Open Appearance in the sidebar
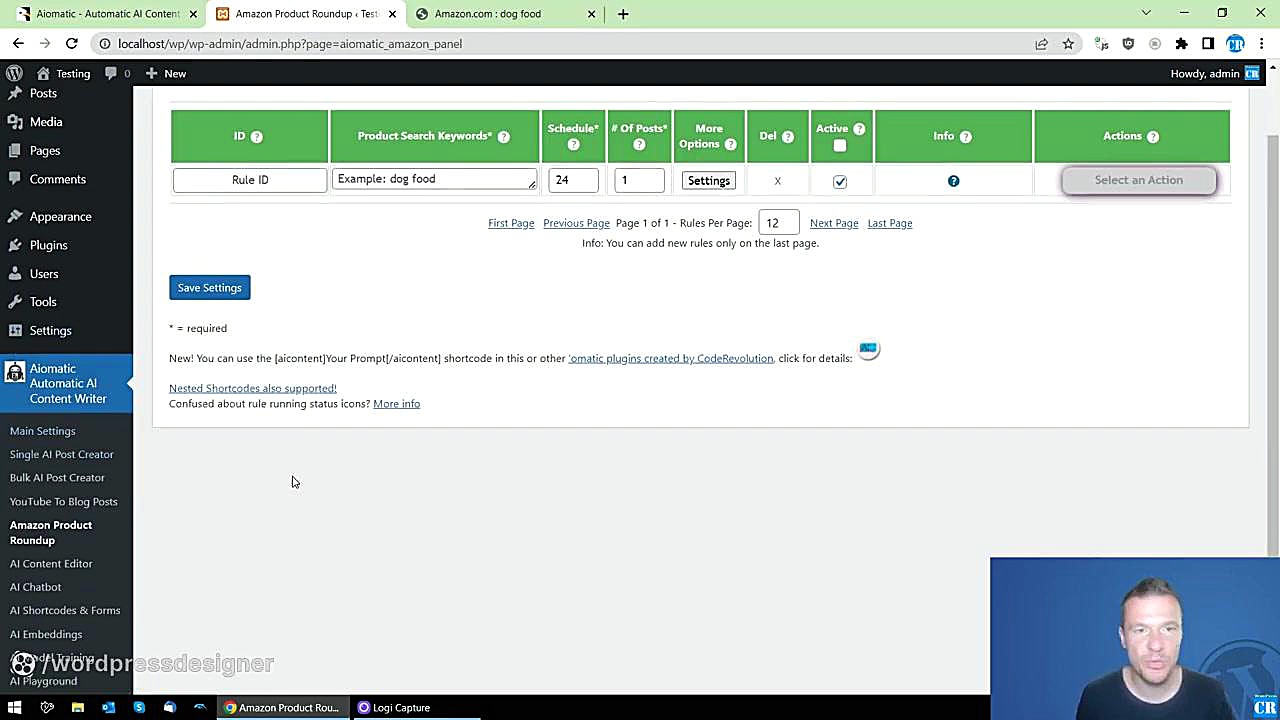 tap(60, 217)
